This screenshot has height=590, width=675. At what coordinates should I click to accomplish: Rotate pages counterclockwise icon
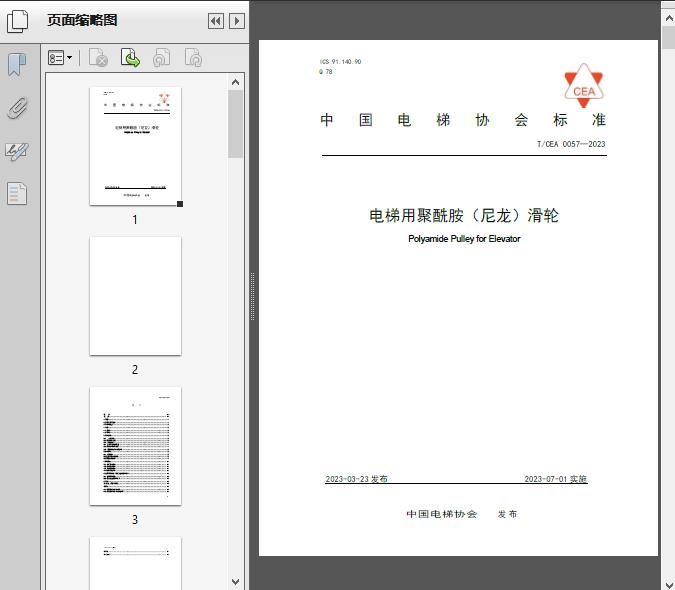pyautogui.click(x=161, y=58)
